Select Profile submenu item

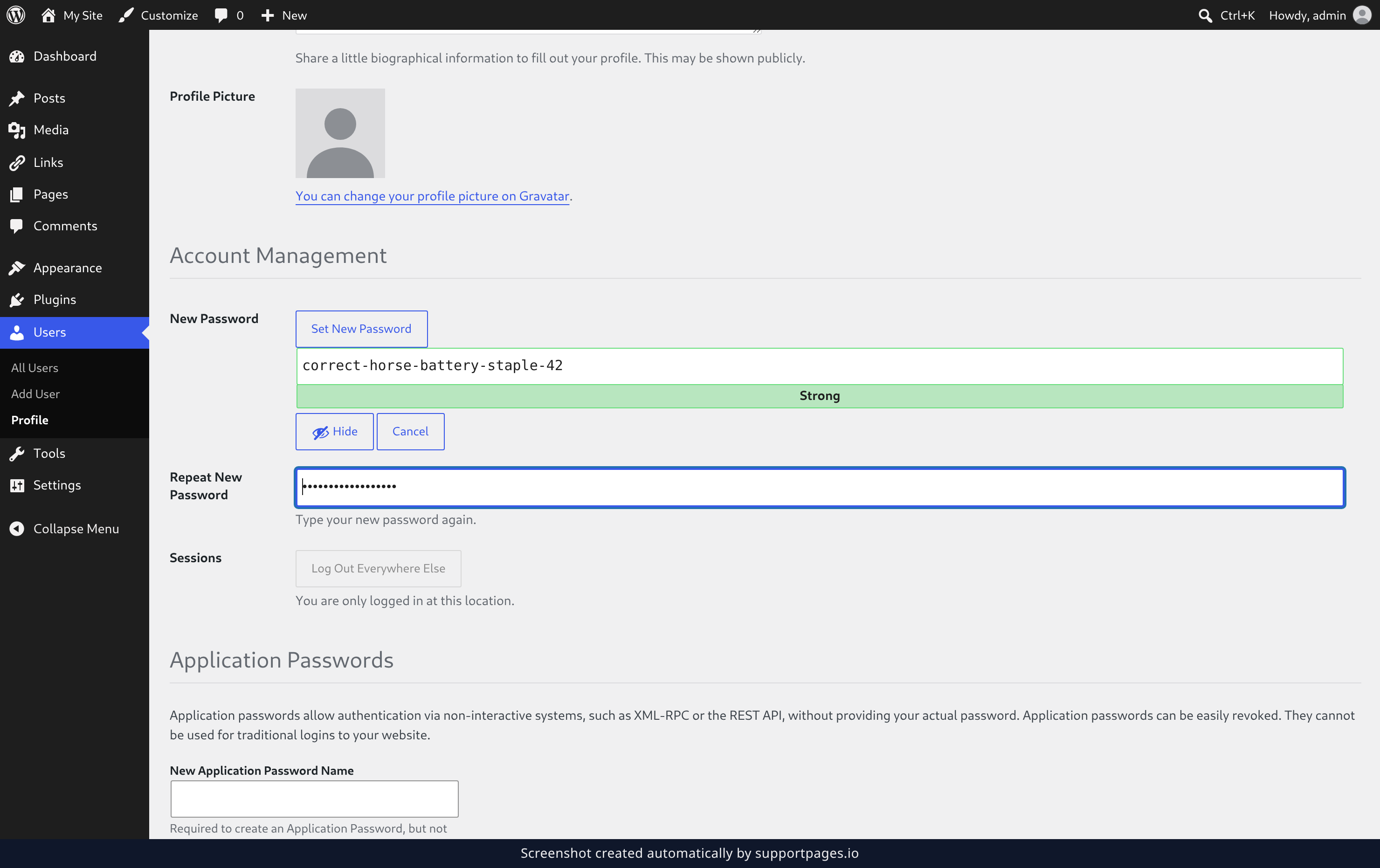click(29, 420)
